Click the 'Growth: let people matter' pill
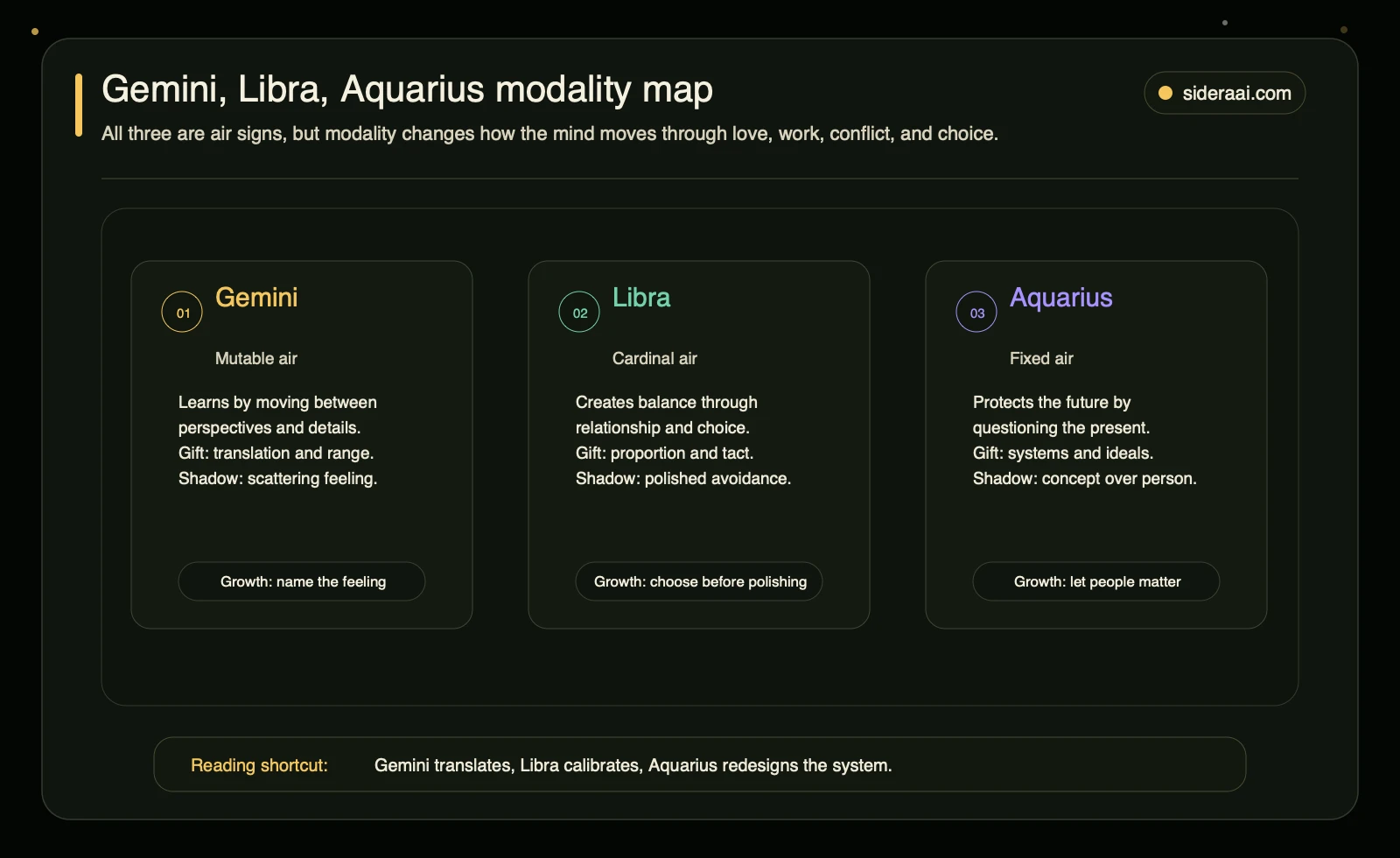The height and width of the screenshot is (858, 1400). click(x=1096, y=581)
